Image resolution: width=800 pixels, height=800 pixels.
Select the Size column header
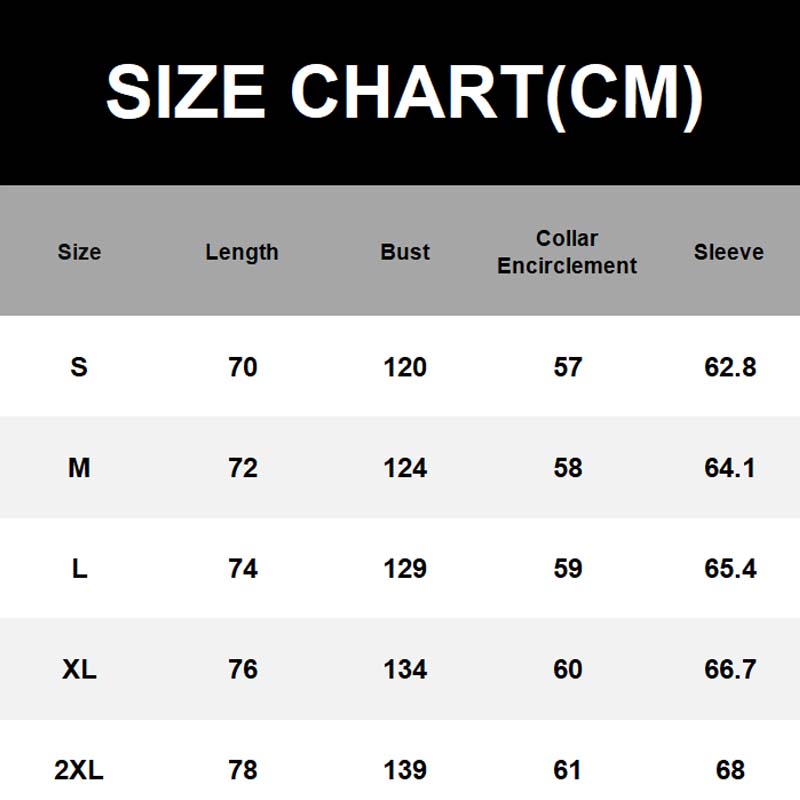pos(79,252)
